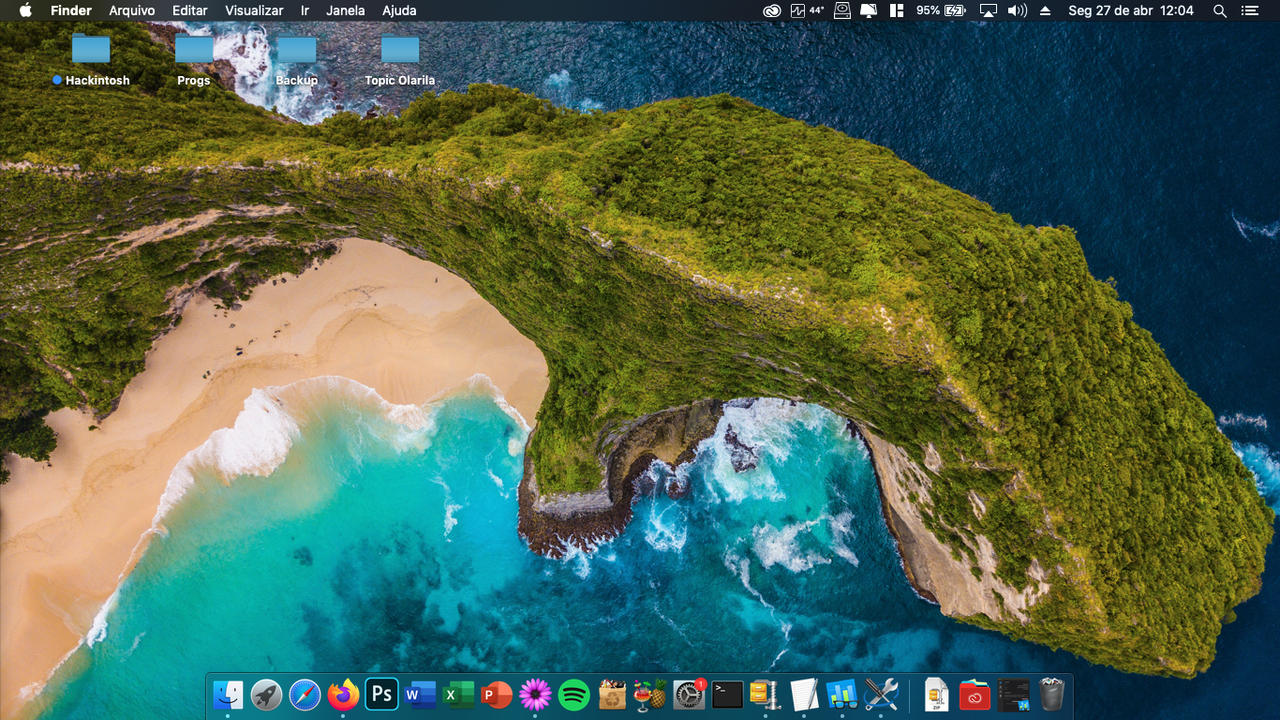Open the Notification Center list icon
The width and height of the screenshot is (1280, 720).
pos(1250,10)
